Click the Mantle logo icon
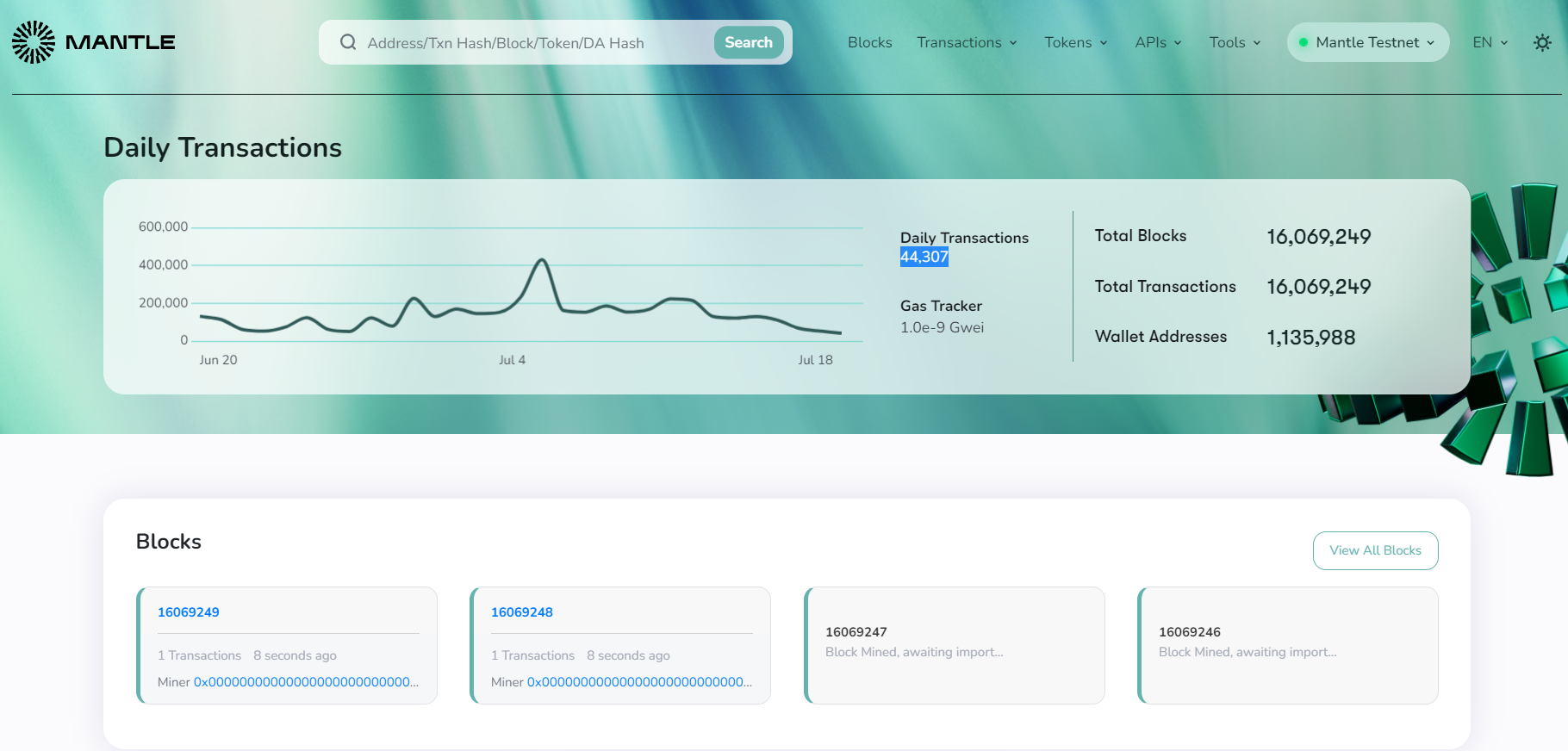Image resolution: width=1568 pixels, height=751 pixels. click(x=34, y=42)
